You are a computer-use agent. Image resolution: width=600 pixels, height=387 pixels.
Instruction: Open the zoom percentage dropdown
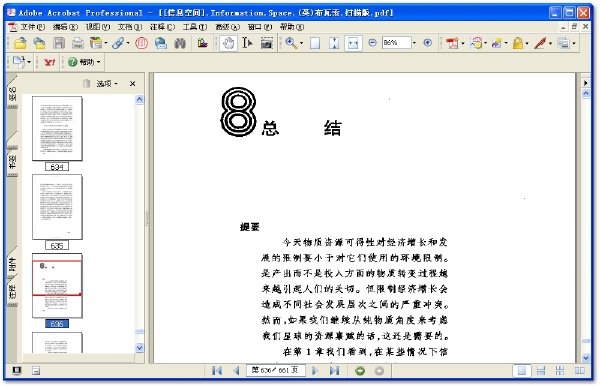tap(414, 43)
